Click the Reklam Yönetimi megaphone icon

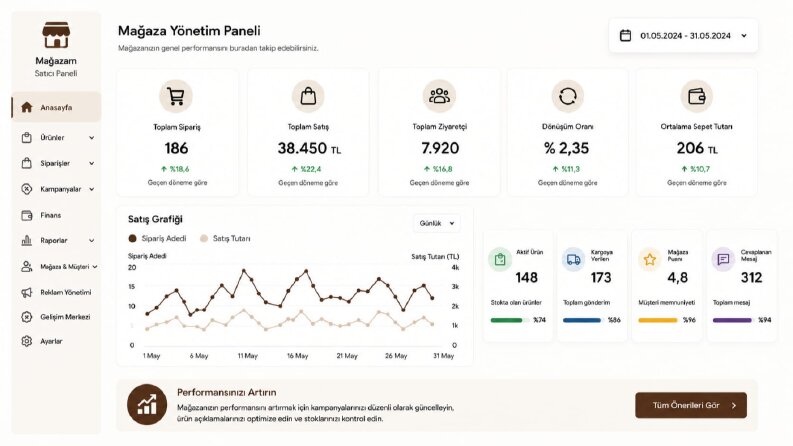[27, 292]
